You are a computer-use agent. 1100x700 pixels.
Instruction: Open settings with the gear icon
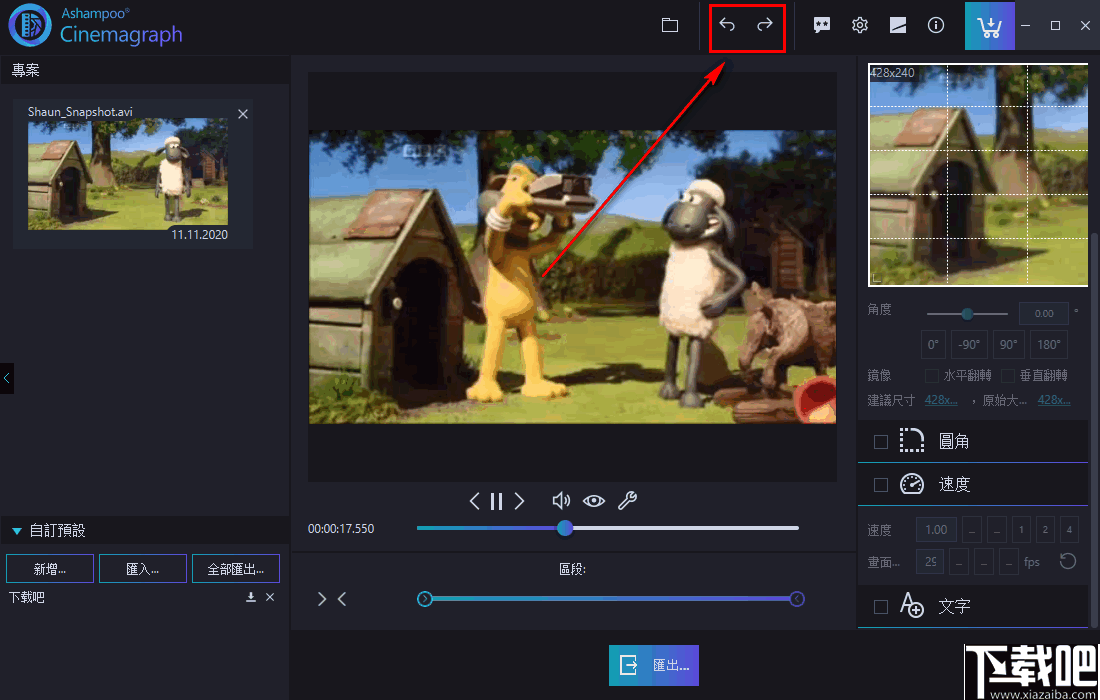tap(859, 25)
